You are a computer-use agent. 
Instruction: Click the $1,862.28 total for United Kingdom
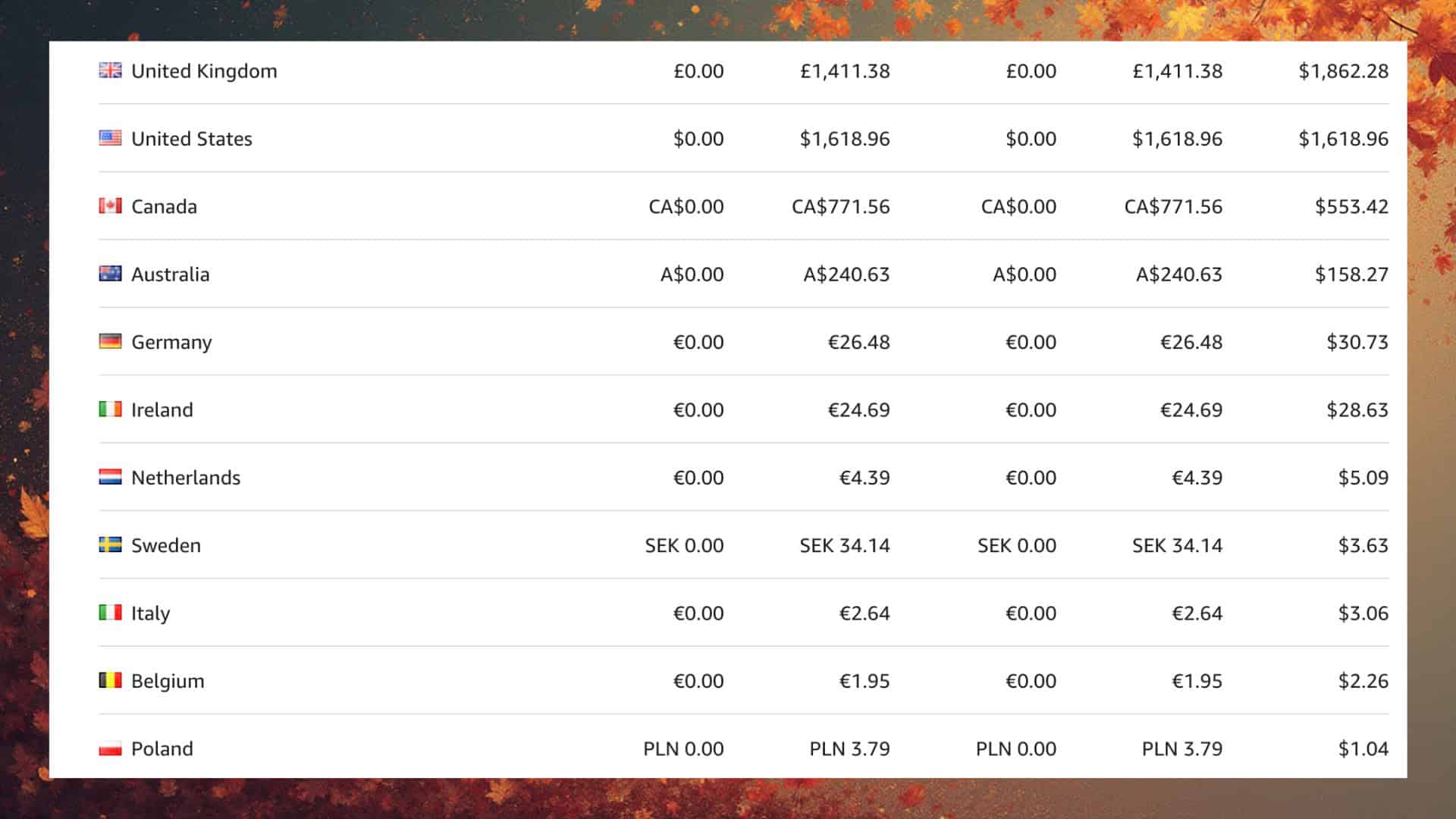pyautogui.click(x=1343, y=71)
